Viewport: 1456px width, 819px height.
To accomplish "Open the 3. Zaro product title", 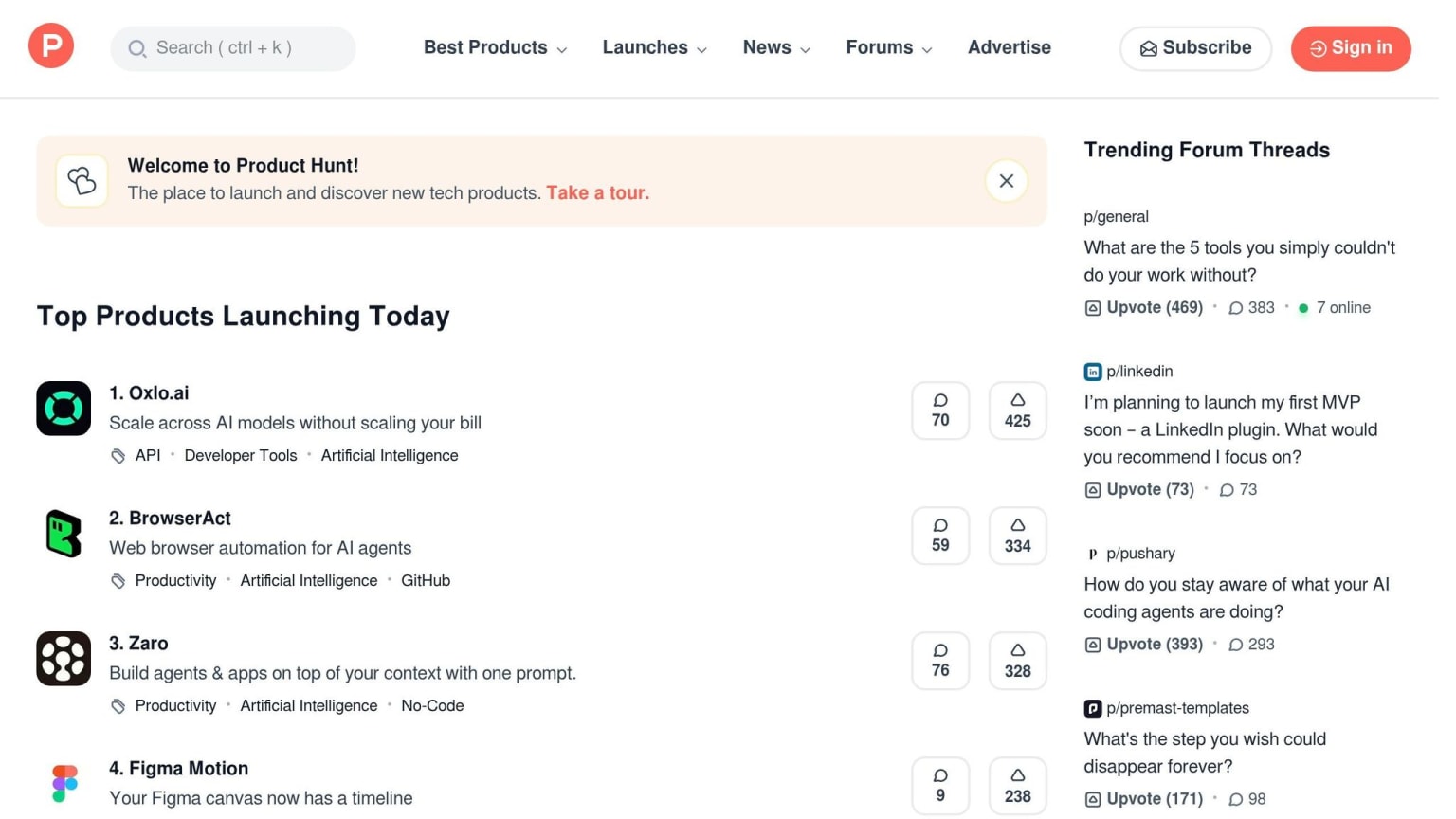I will point(138,643).
